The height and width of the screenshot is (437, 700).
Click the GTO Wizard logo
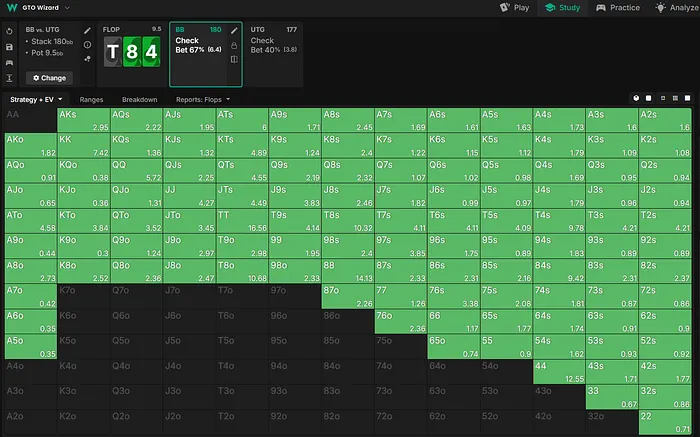[9, 7]
